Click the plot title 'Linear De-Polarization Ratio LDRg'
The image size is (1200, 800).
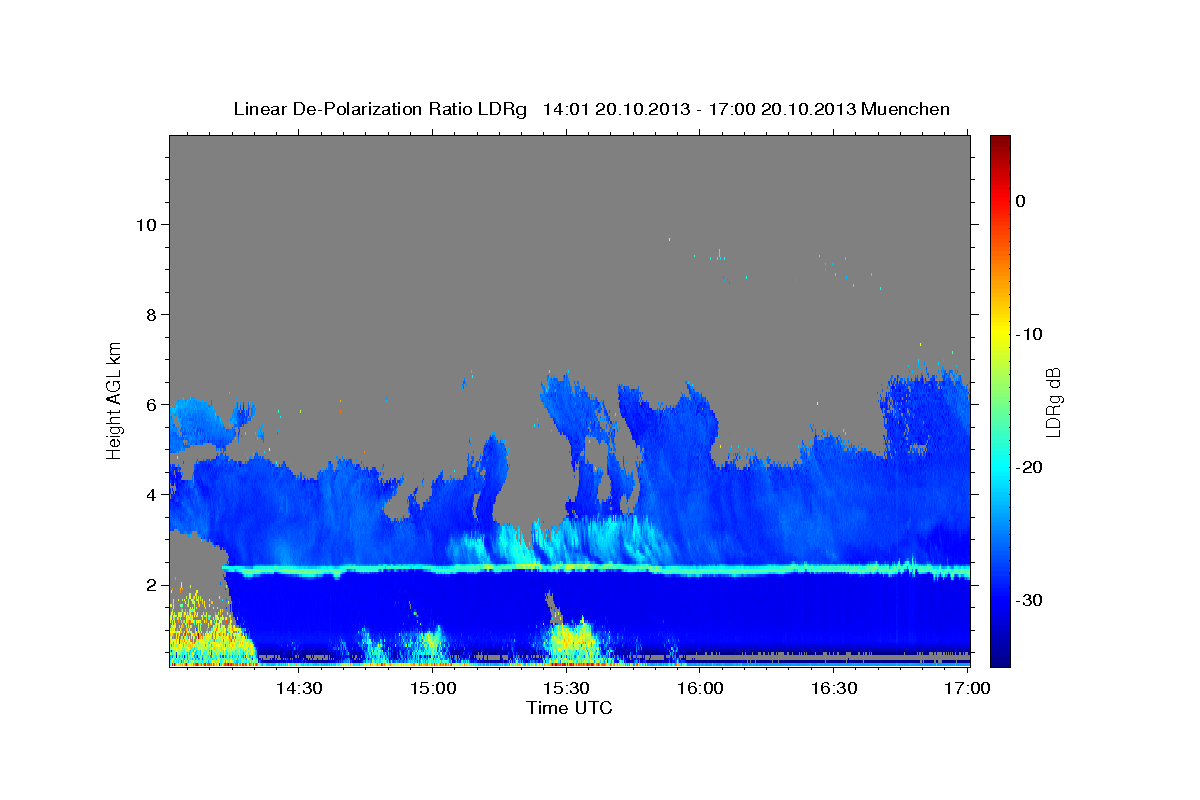379,109
